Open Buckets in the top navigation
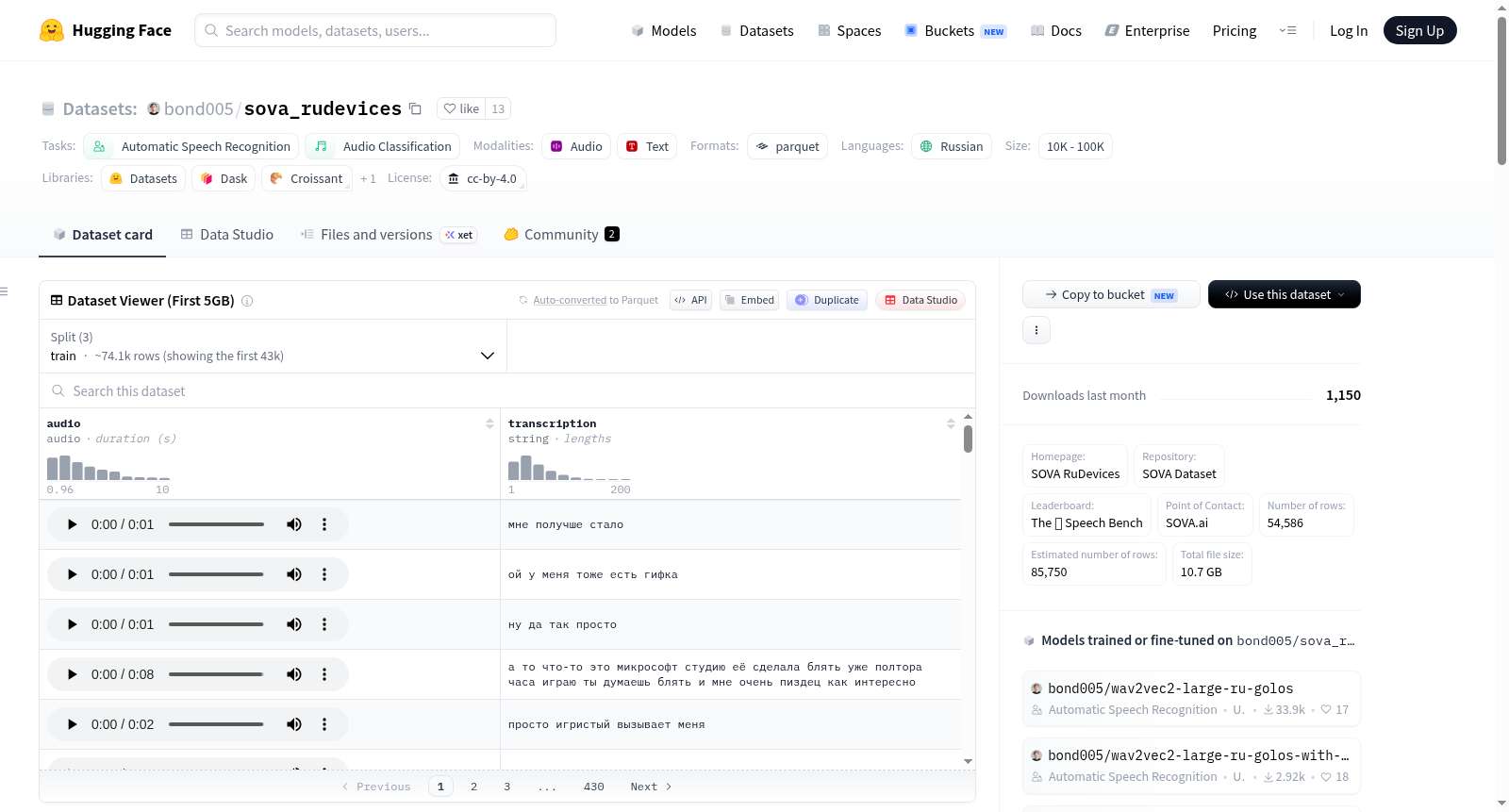Image resolution: width=1509 pixels, height=812 pixels. pos(955,31)
